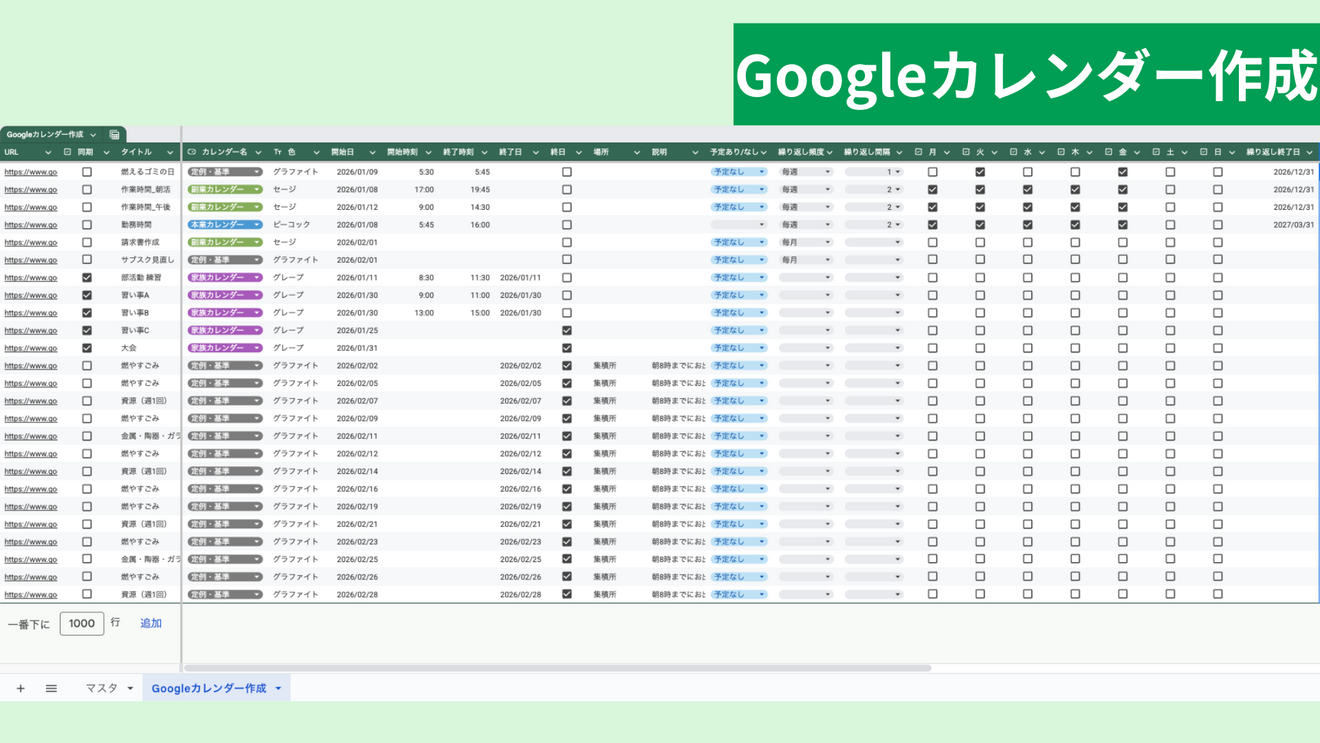Check 土 checkbox for 作業時間_午後 row
This screenshot has height=743, width=1320.
[x=1170, y=207]
